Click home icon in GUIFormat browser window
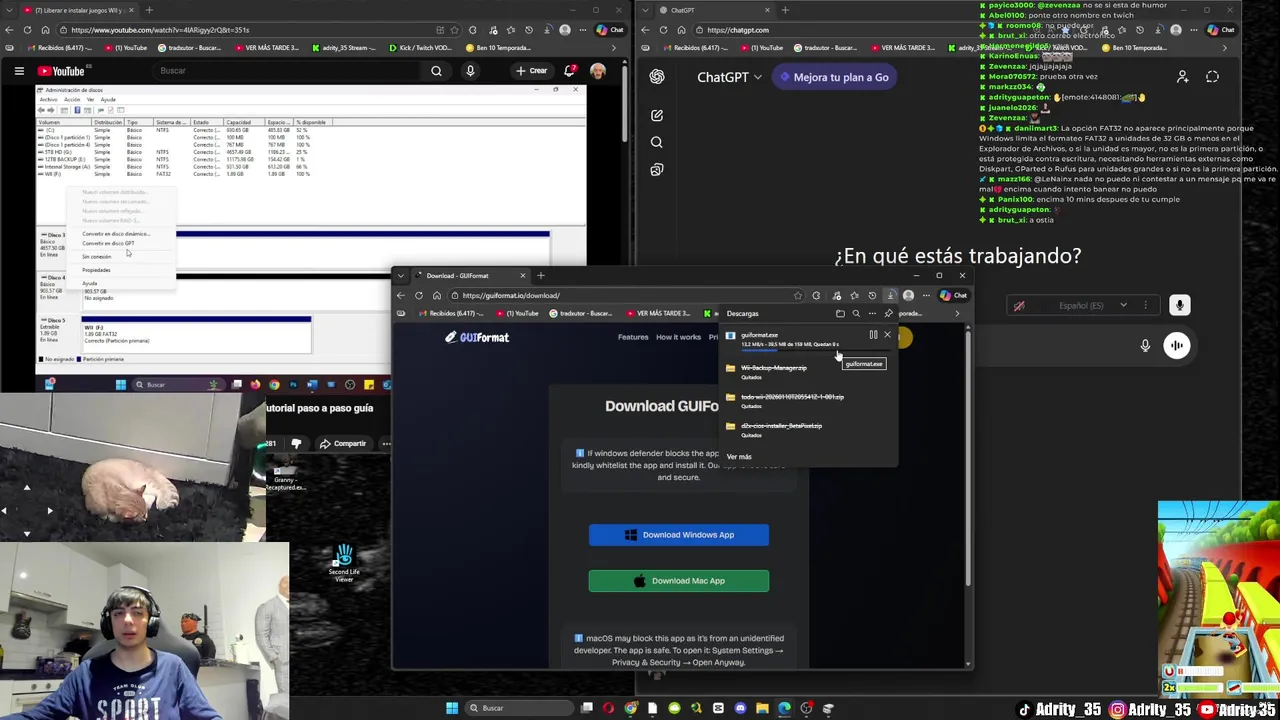This screenshot has width=1280, height=720. pos(437,296)
